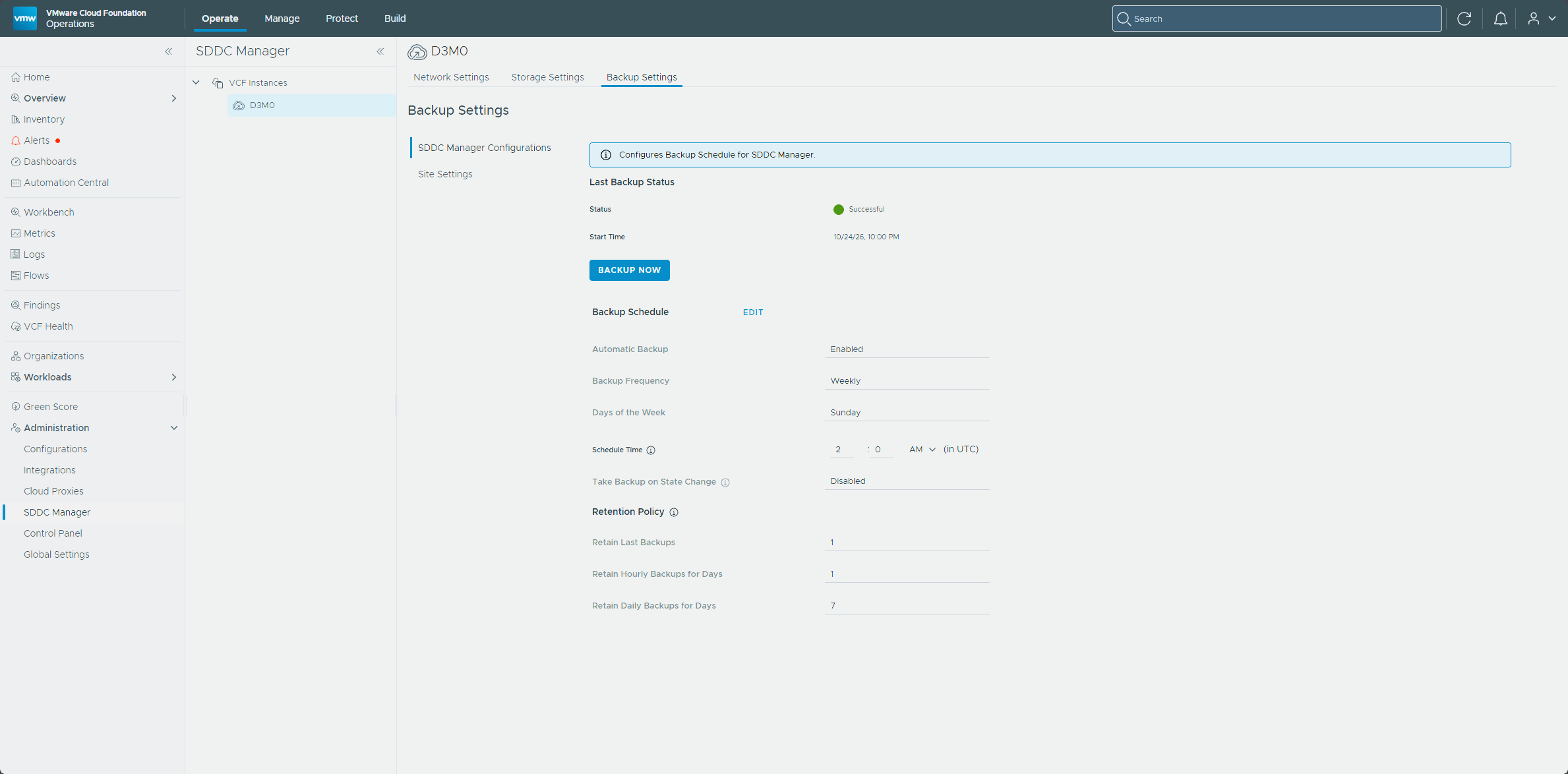Click the info icon in the blue banner

pyautogui.click(x=606, y=155)
